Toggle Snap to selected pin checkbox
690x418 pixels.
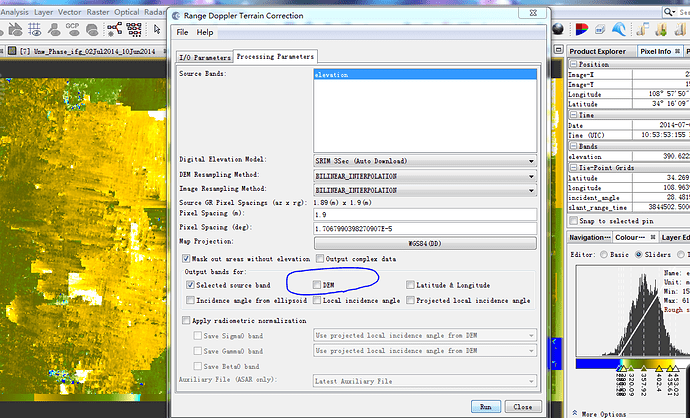(573, 221)
